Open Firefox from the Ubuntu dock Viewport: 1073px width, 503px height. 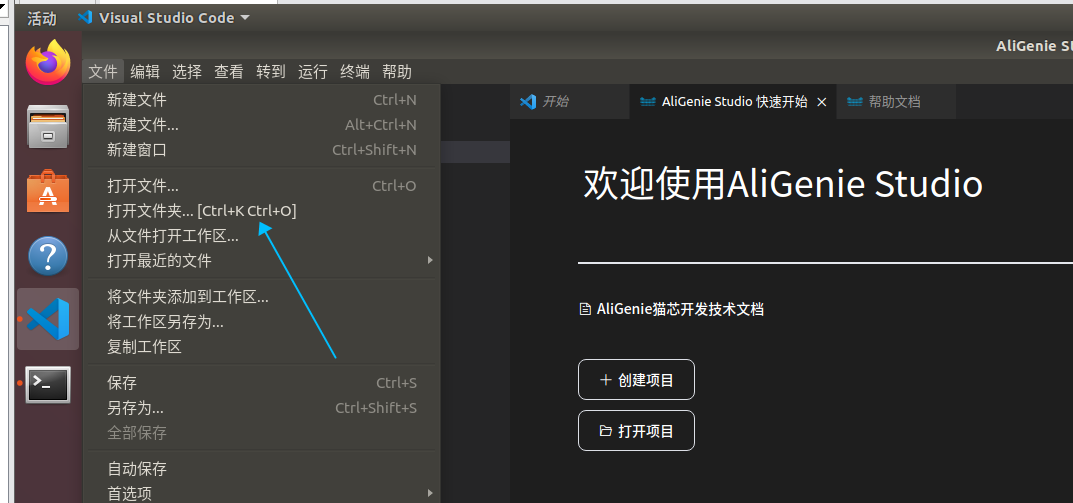[48, 62]
